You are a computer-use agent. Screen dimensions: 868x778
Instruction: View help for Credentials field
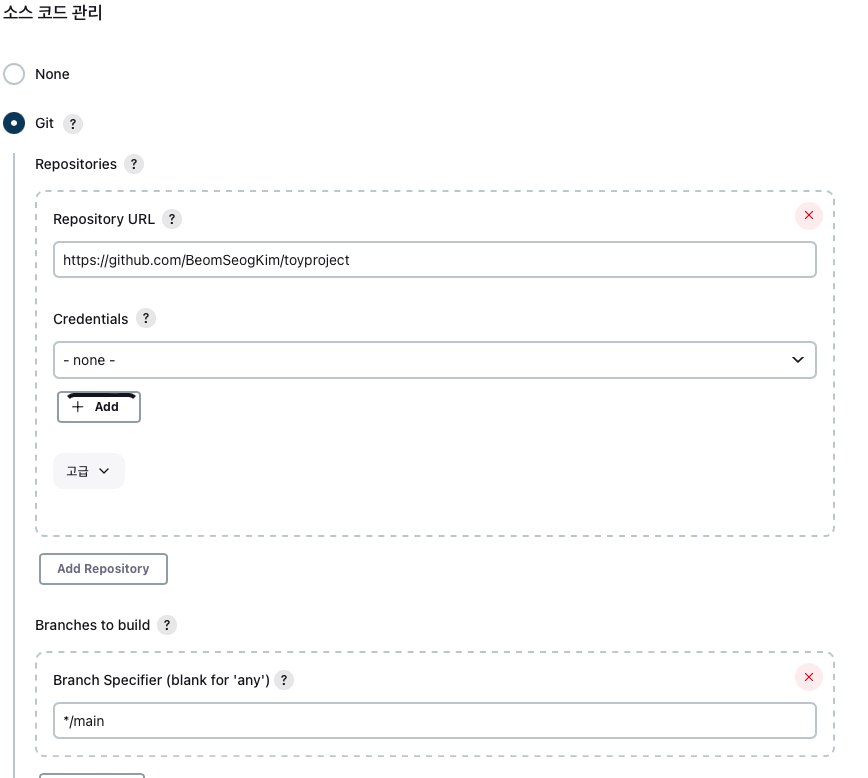[146, 318]
